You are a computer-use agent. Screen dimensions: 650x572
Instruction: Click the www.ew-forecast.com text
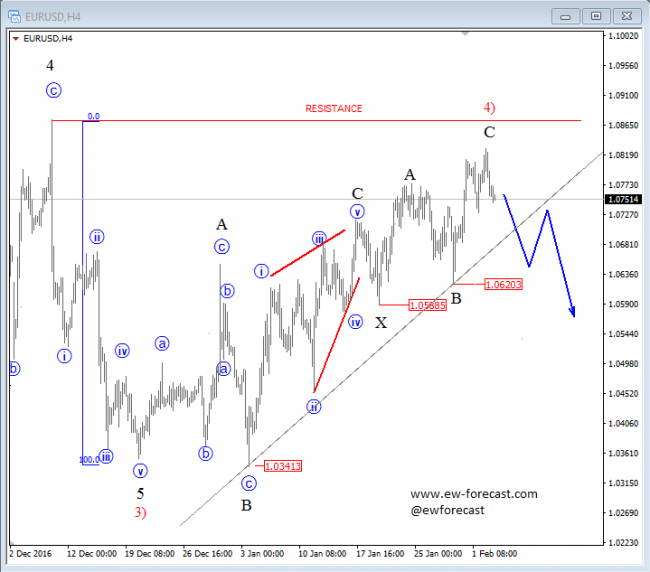click(x=474, y=494)
